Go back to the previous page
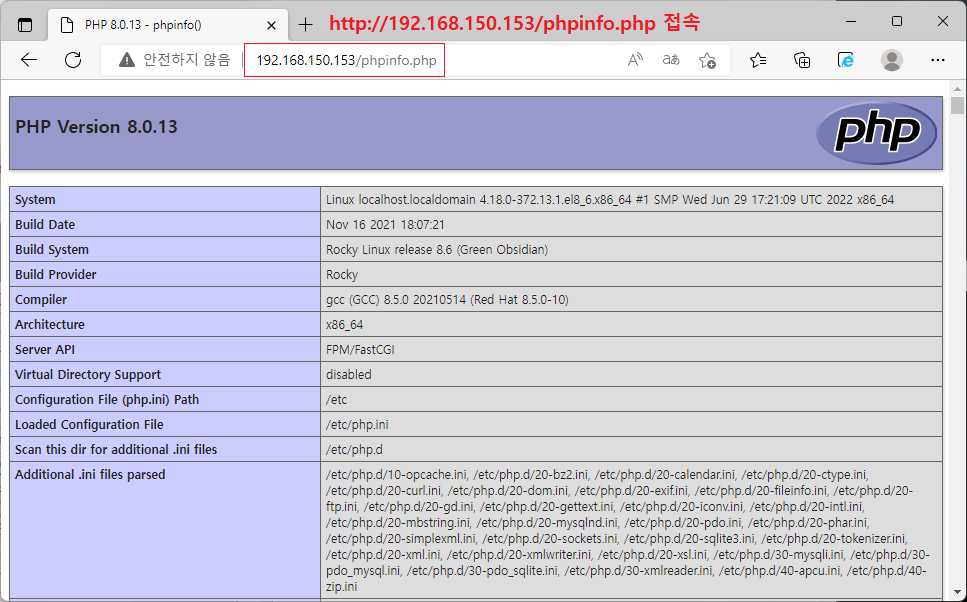 point(29,60)
